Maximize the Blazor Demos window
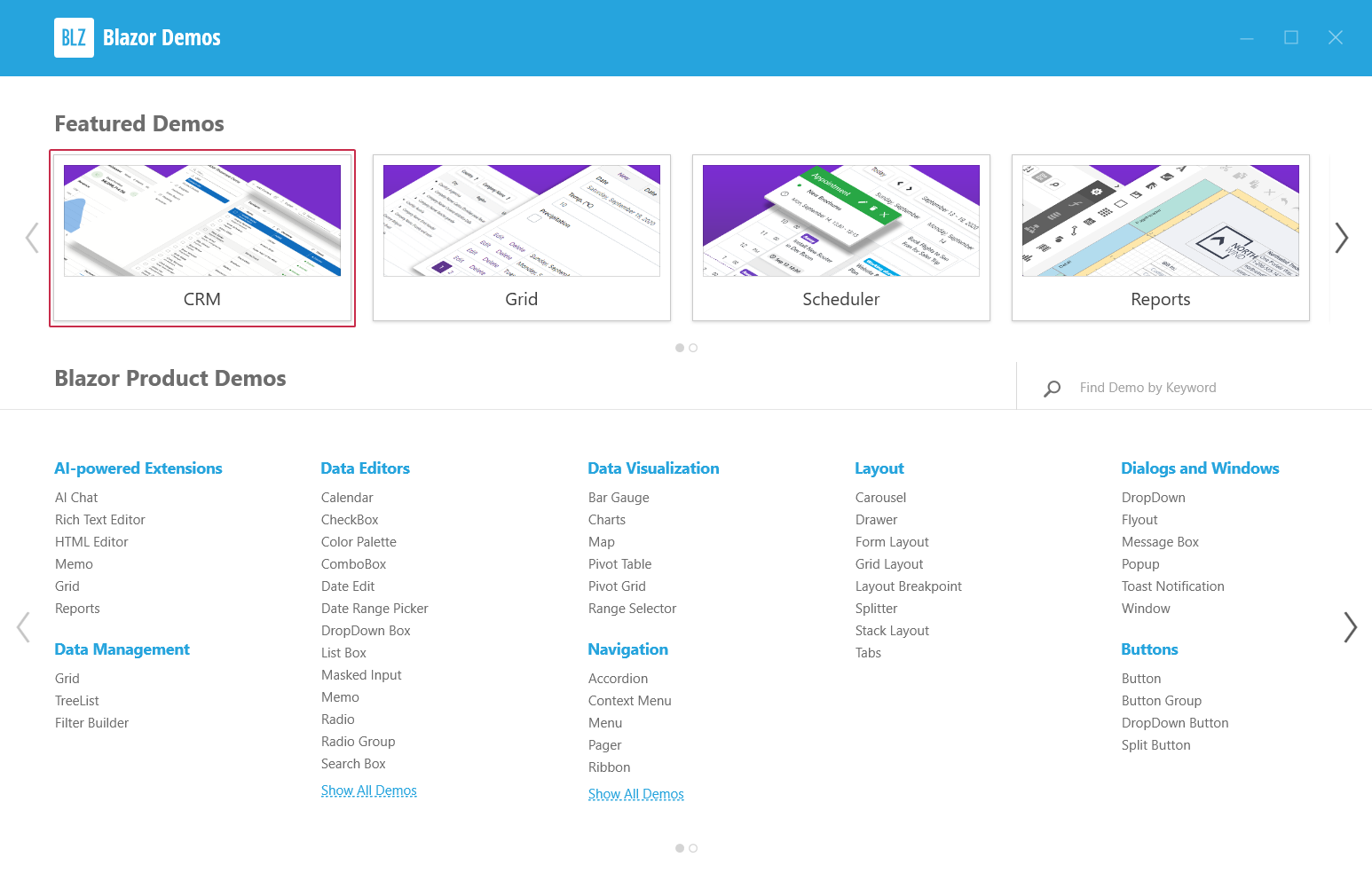This screenshot has height=873, width=1372. pyautogui.click(x=1291, y=37)
